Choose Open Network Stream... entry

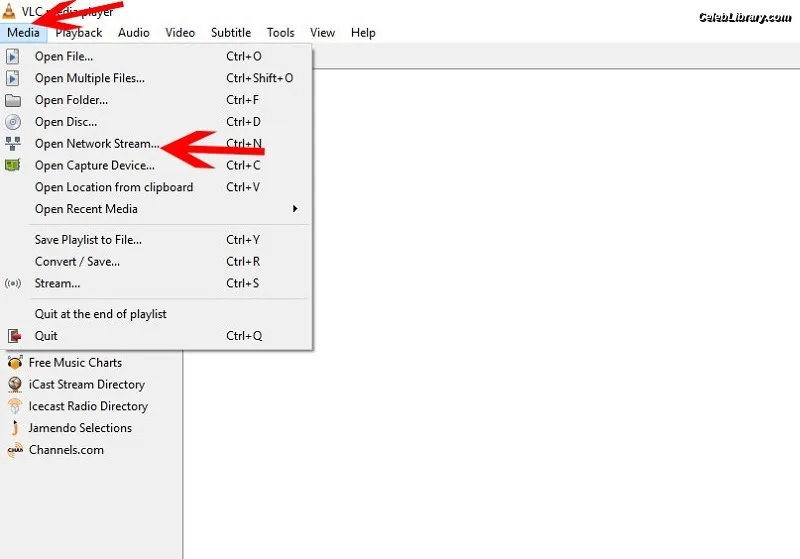pyautogui.click(x=156, y=144)
